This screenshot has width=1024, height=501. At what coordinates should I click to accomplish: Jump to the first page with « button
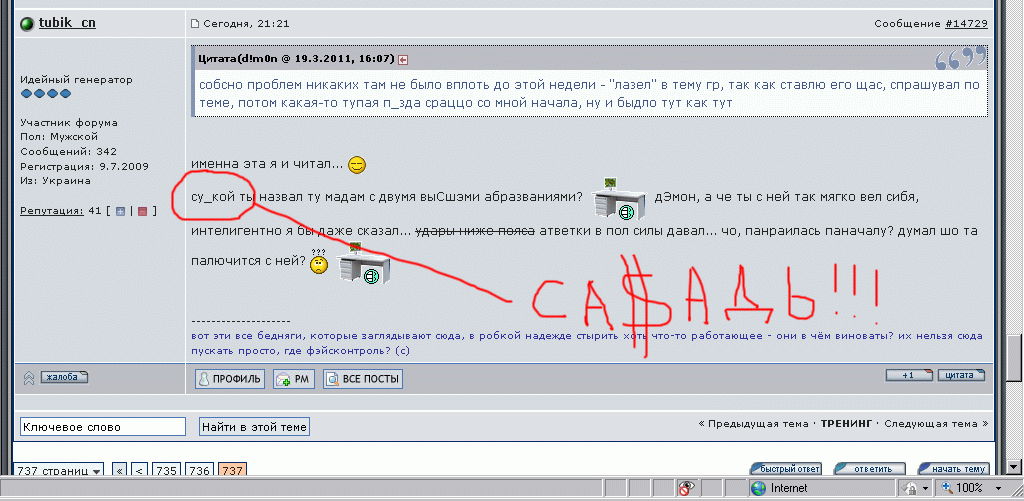(x=120, y=470)
